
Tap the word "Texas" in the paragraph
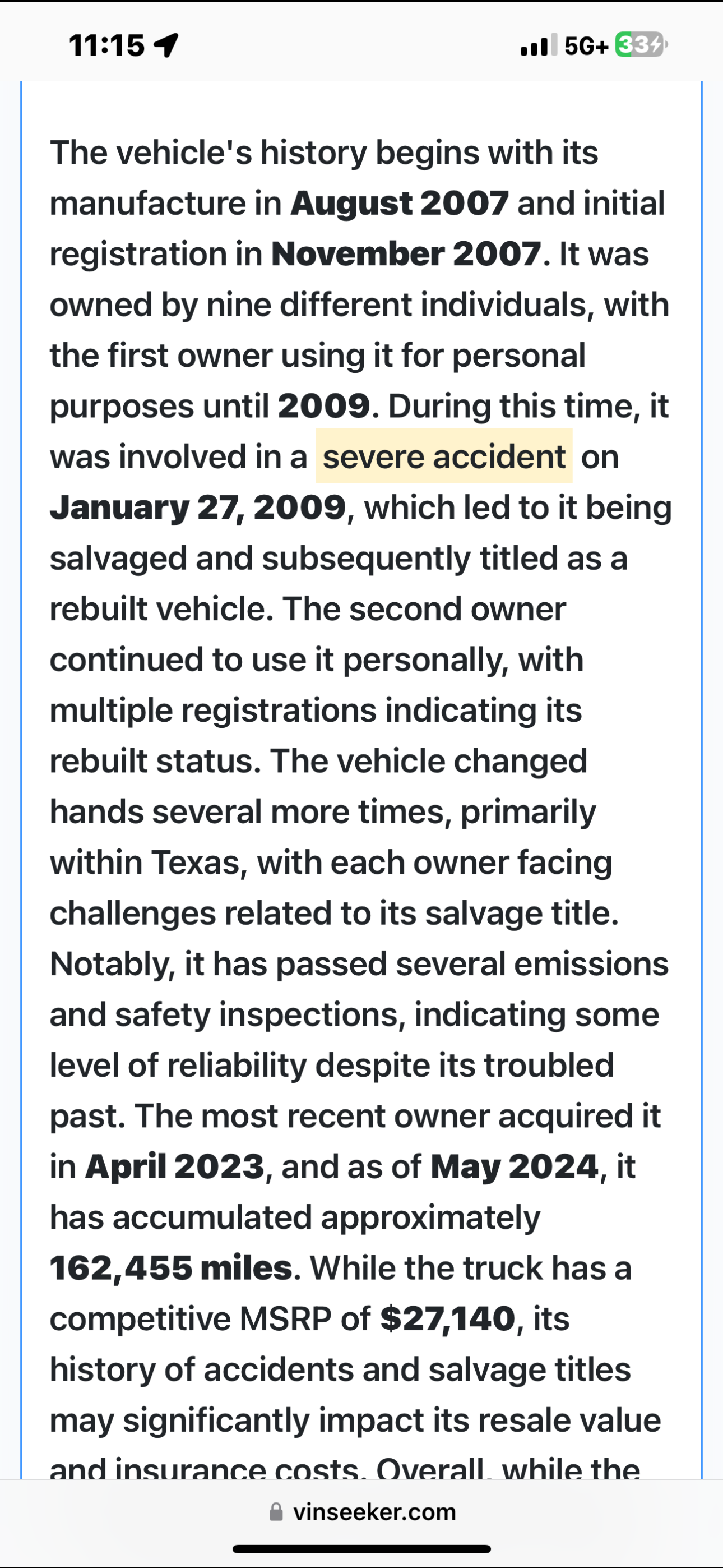pyautogui.click(x=196, y=863)
